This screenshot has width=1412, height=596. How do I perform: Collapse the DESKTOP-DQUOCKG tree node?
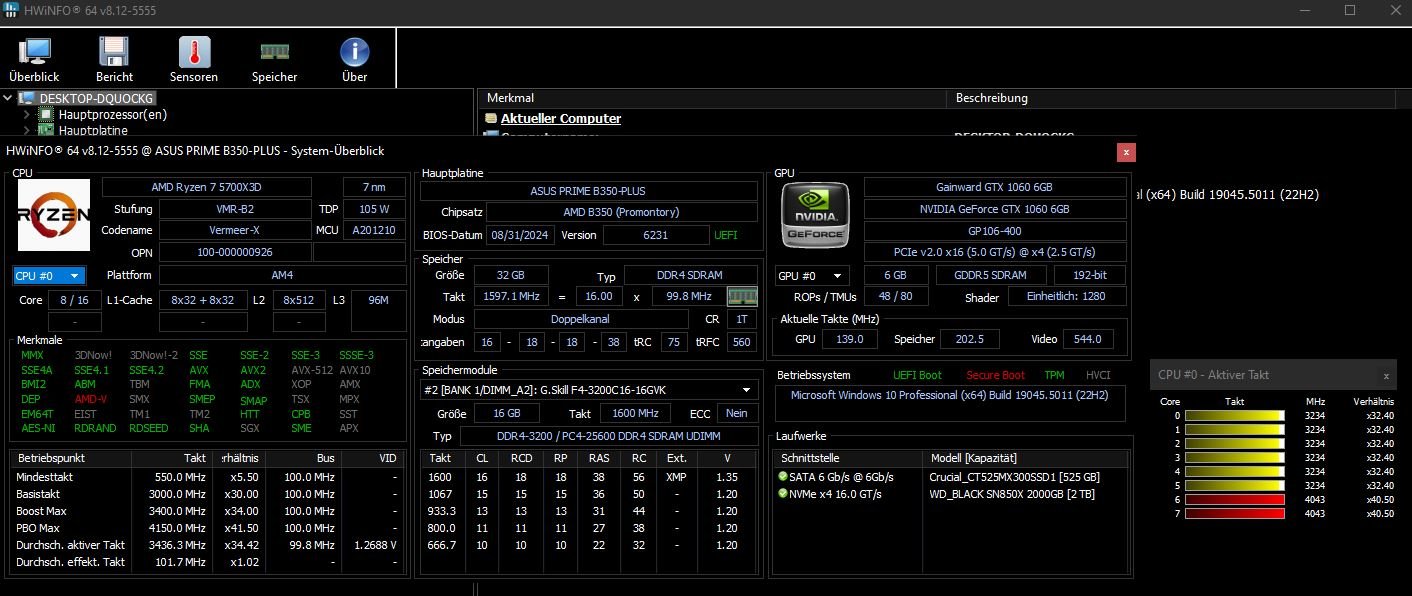(x=9, y=98)
